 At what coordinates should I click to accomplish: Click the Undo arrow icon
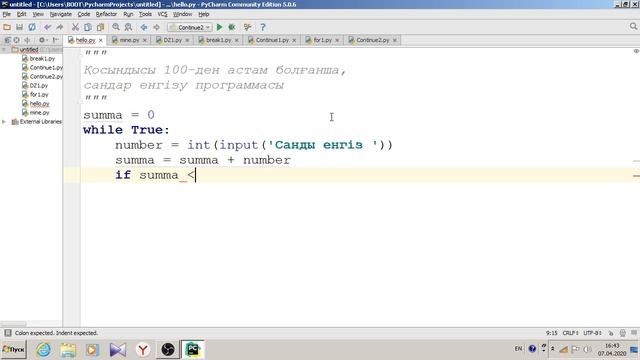pyautogui.click(x=47, y=27)
